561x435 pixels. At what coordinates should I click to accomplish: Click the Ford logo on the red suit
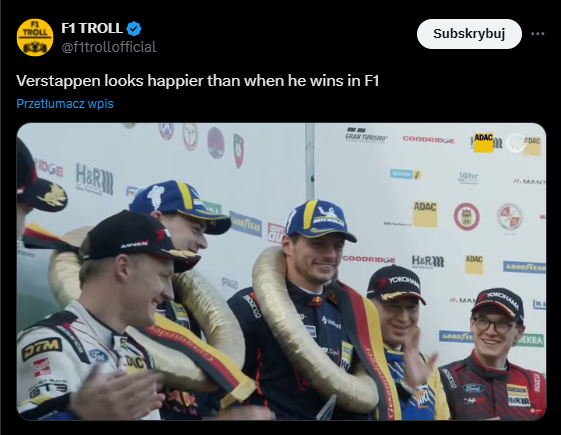[473, 388]
